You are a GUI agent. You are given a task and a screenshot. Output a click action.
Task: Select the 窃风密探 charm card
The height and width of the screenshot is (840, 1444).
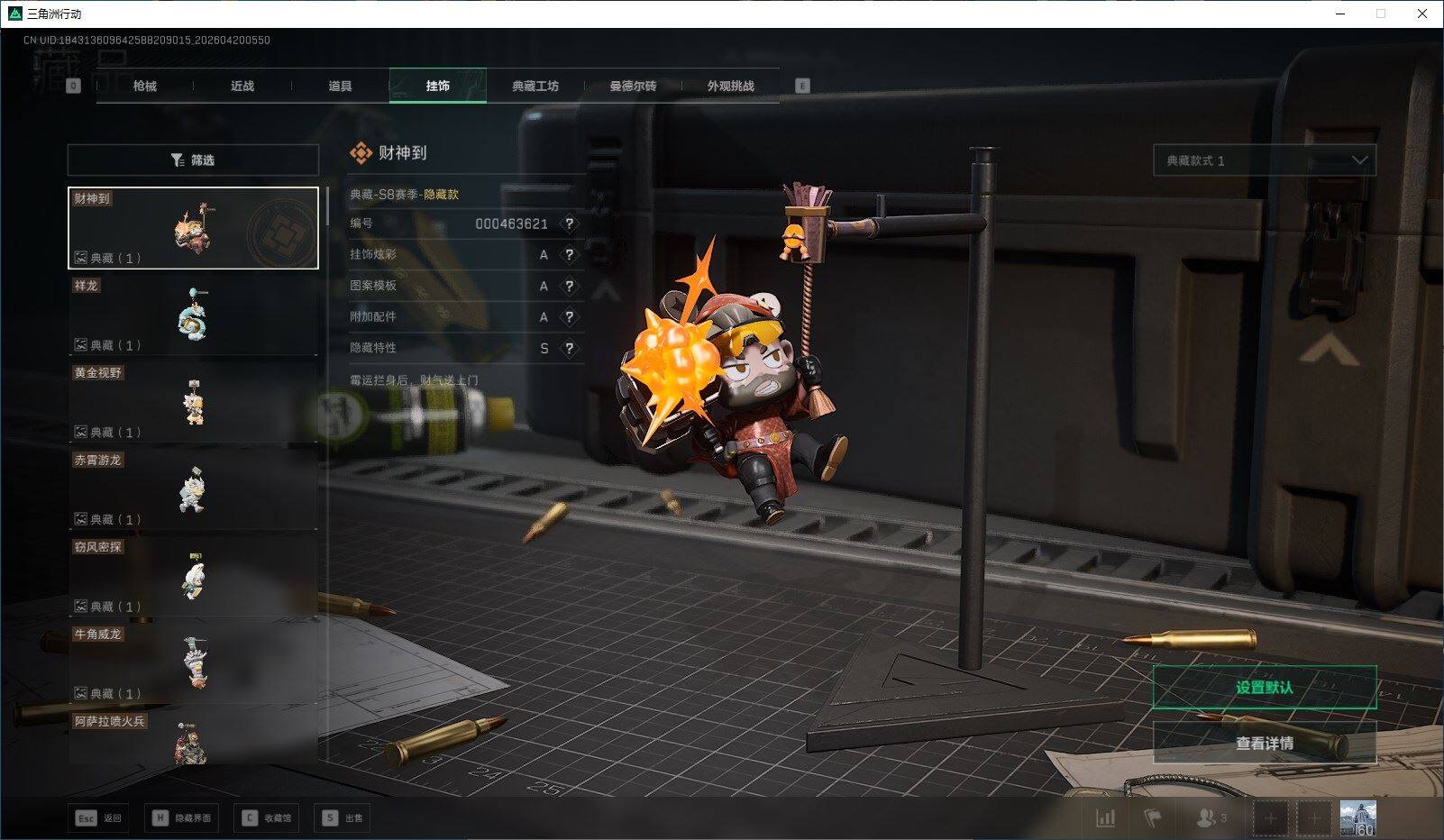(x=193, y=576)
